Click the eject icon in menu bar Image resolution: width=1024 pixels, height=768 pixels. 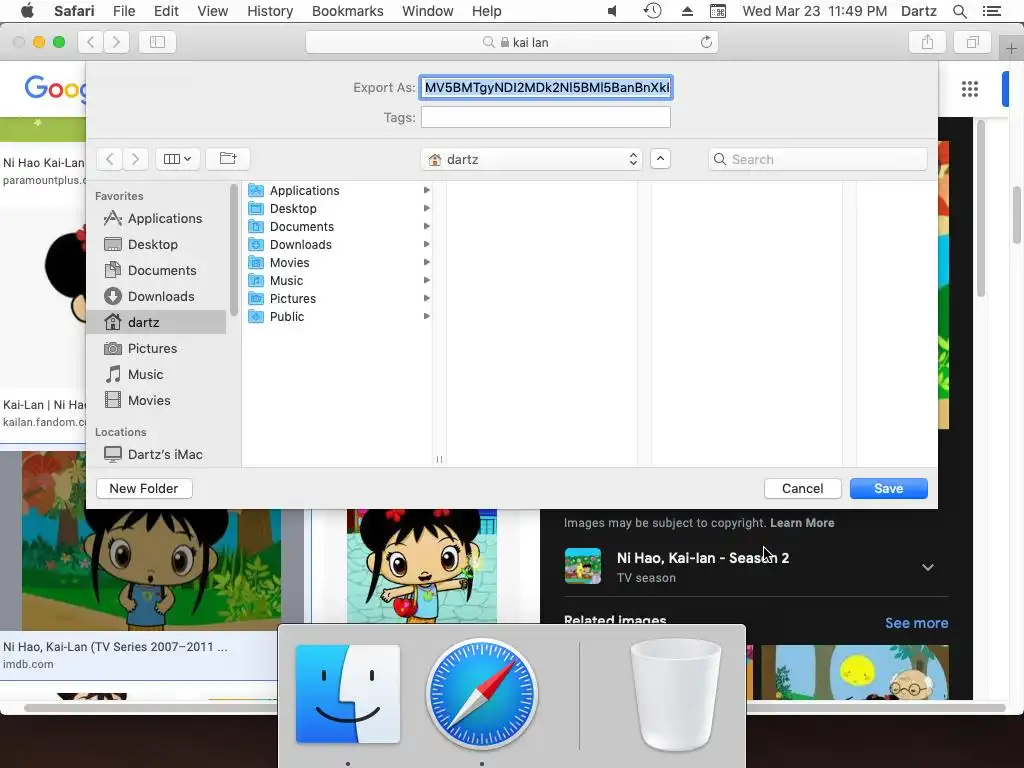[687, 11]
